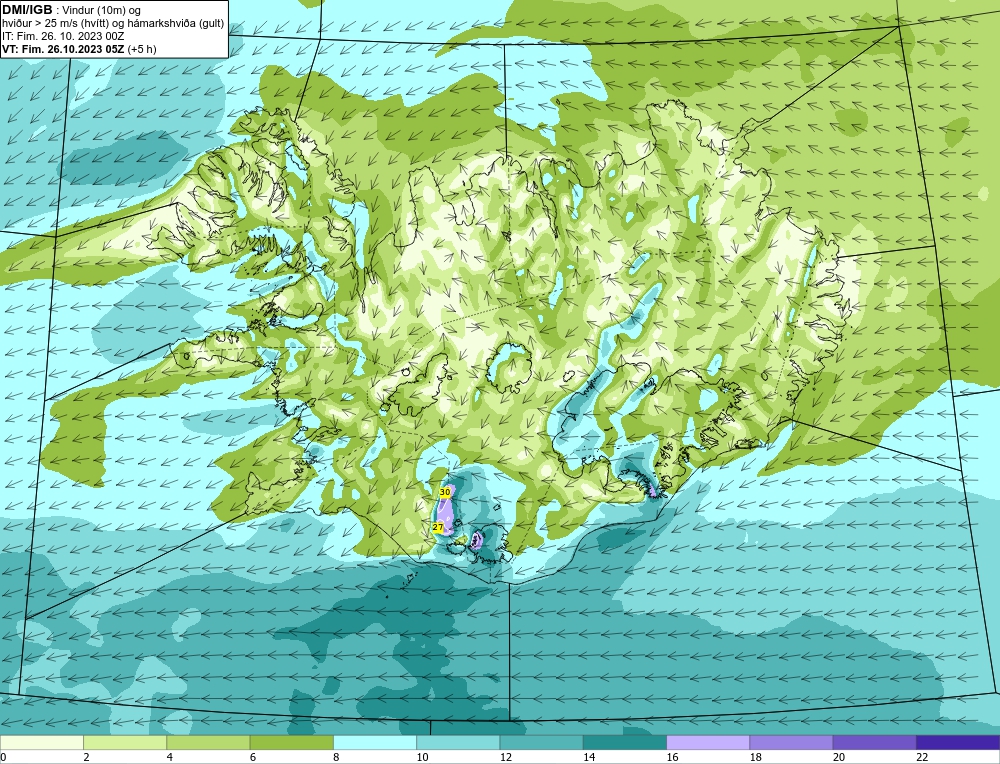1000x764 pixels.
Task: Click the legend scale number '6'
Action: pos(253,757)
